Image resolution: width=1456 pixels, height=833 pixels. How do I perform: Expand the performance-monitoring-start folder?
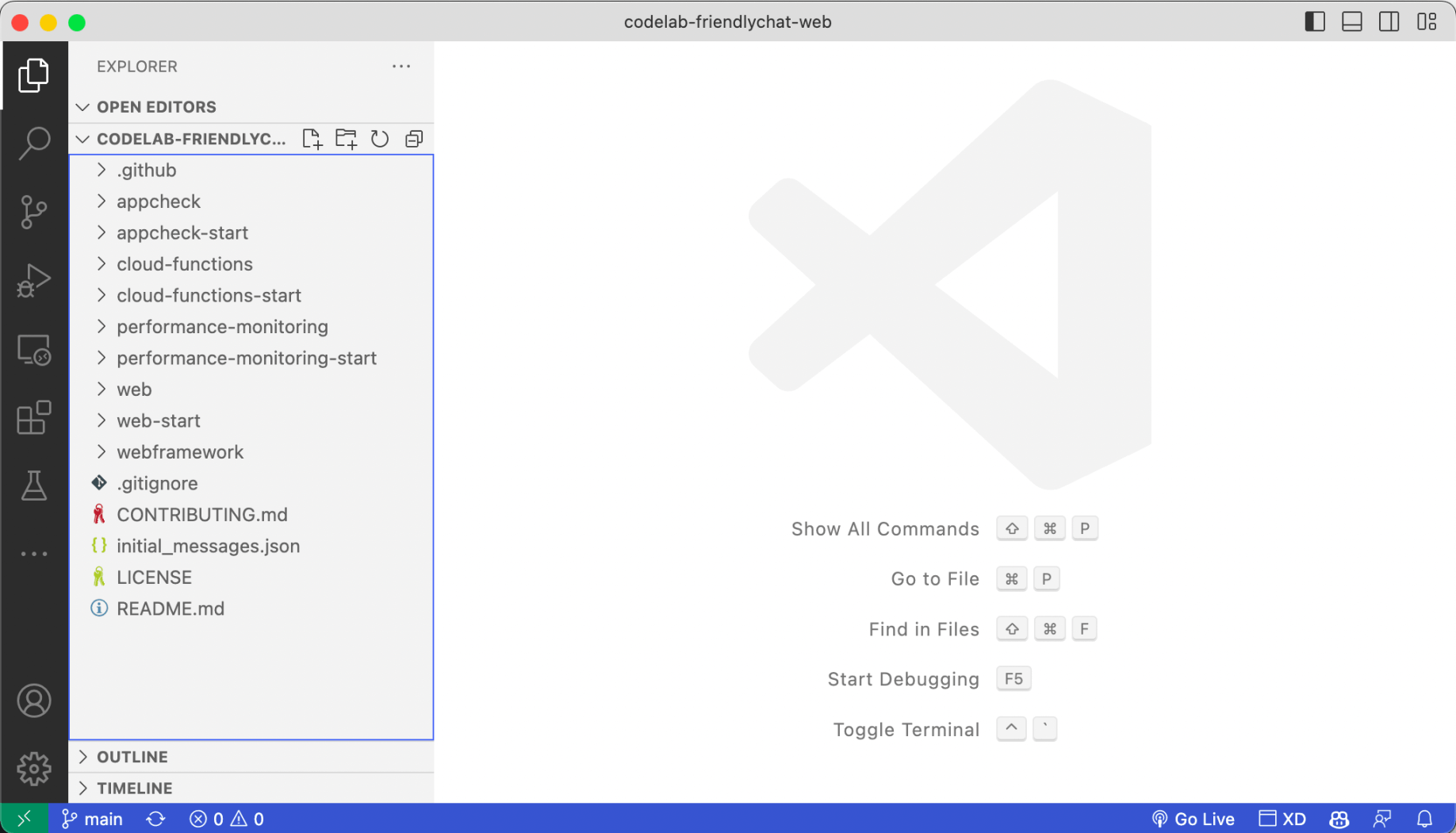(251, 359)
